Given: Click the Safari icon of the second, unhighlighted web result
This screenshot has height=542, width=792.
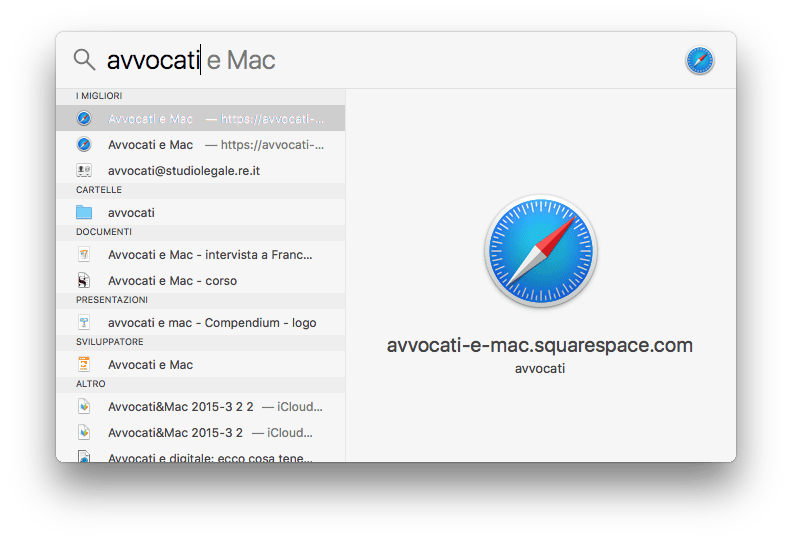Looking at the screenshot, I should (84, 144).
